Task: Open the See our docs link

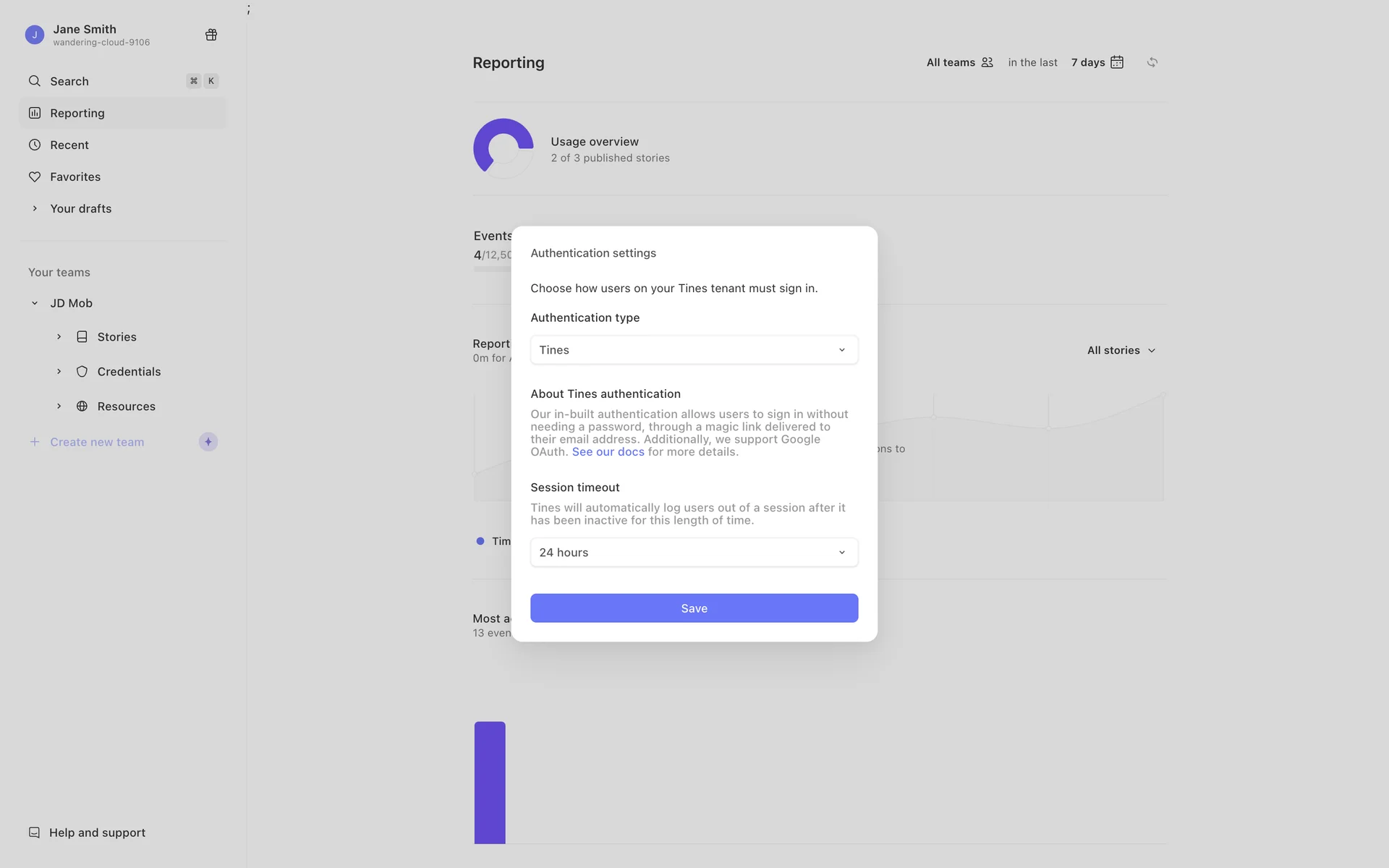Action: point(608,452)
